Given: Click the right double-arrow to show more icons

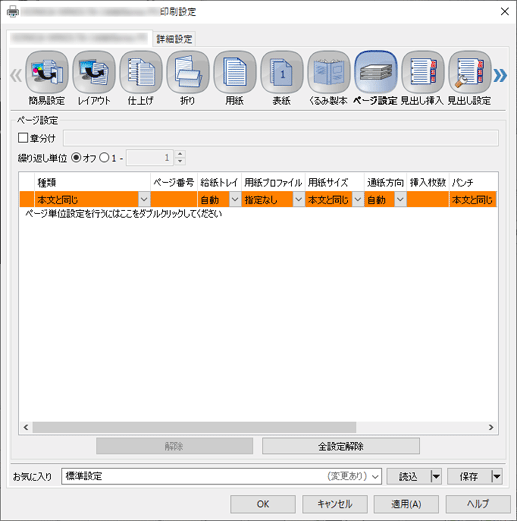Looking at the screenshot, I should [500, 75].
